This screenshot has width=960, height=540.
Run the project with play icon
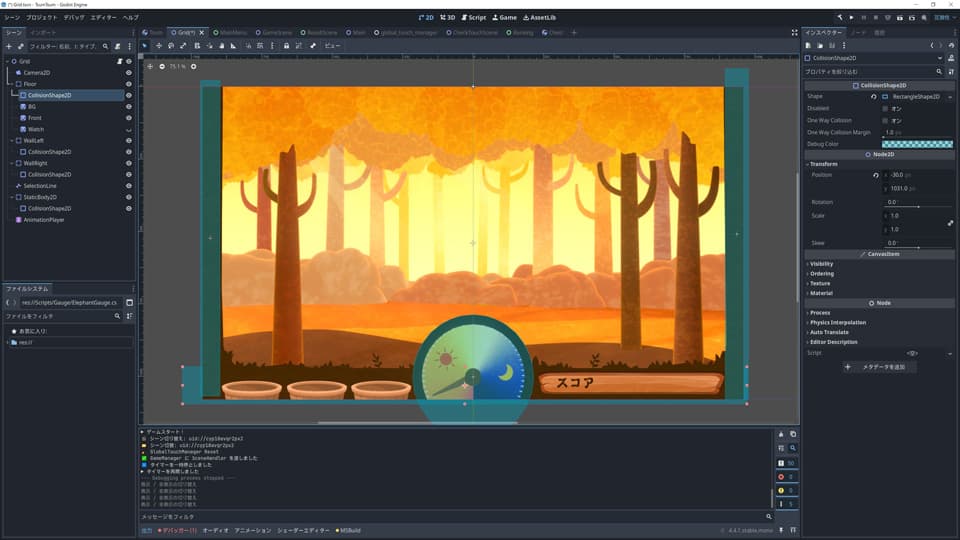coord(852,18)
